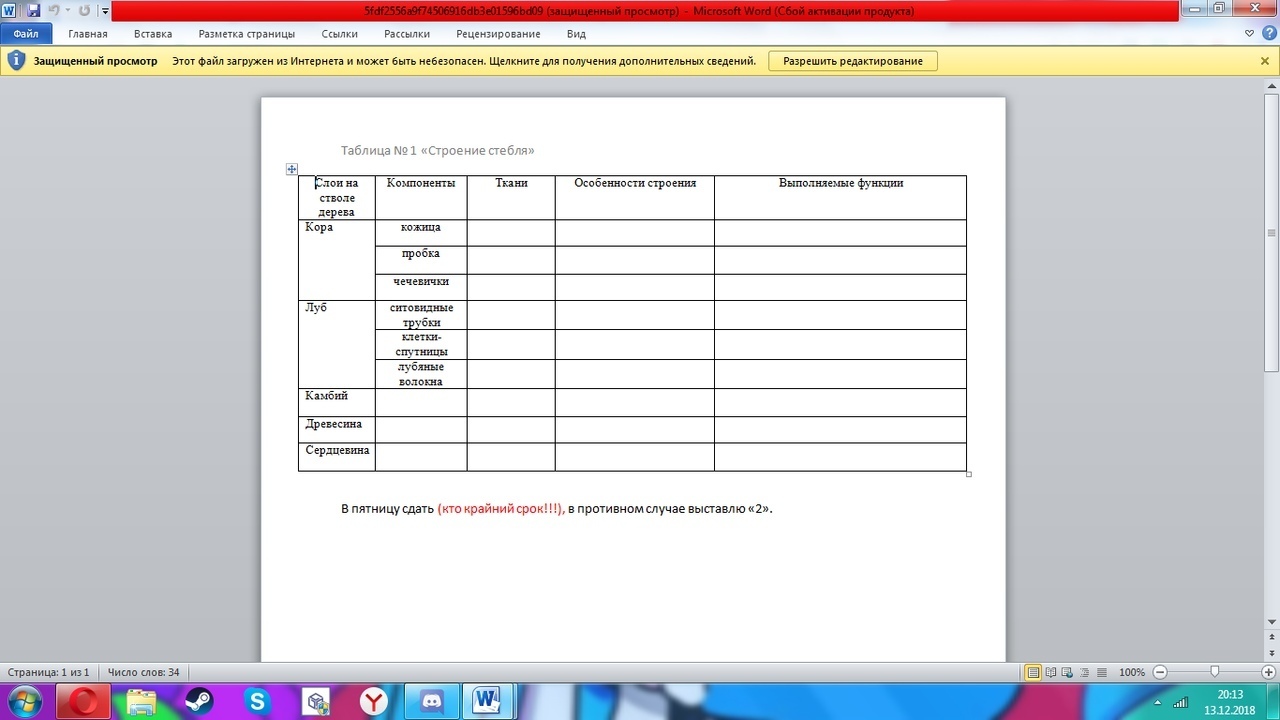Viewport: 1280px width, 720px height.
Task: Click the 'Слои на стволе дерева' header cell
Action: (x=337, y=197)
